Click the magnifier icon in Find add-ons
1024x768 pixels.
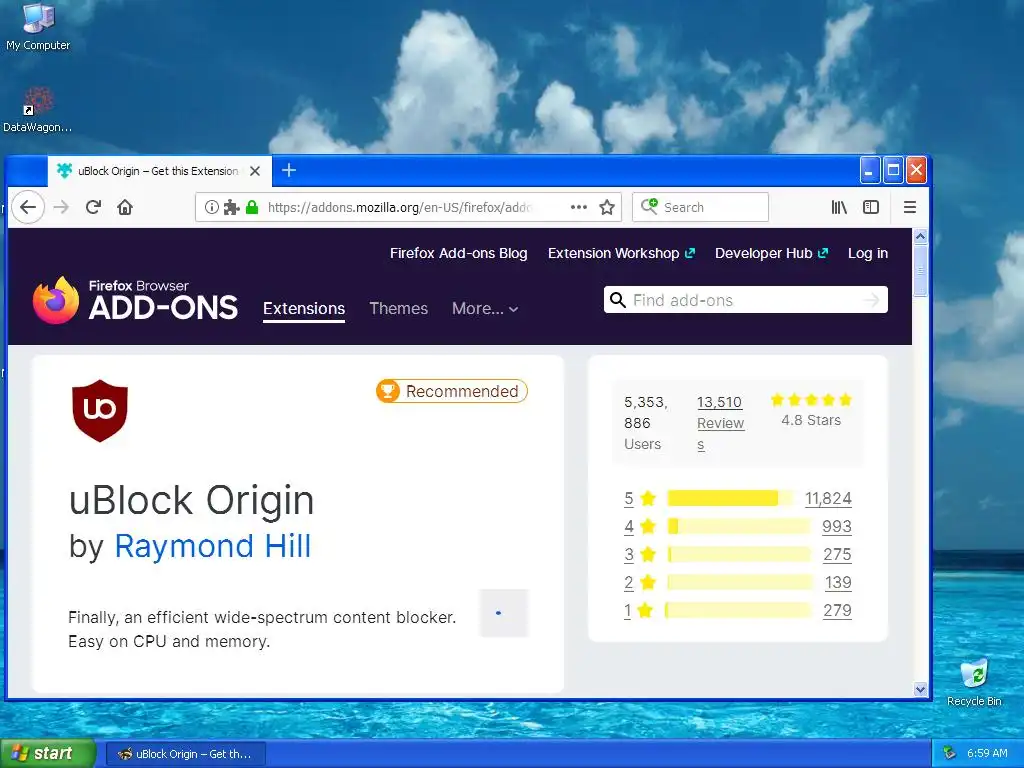617,300
